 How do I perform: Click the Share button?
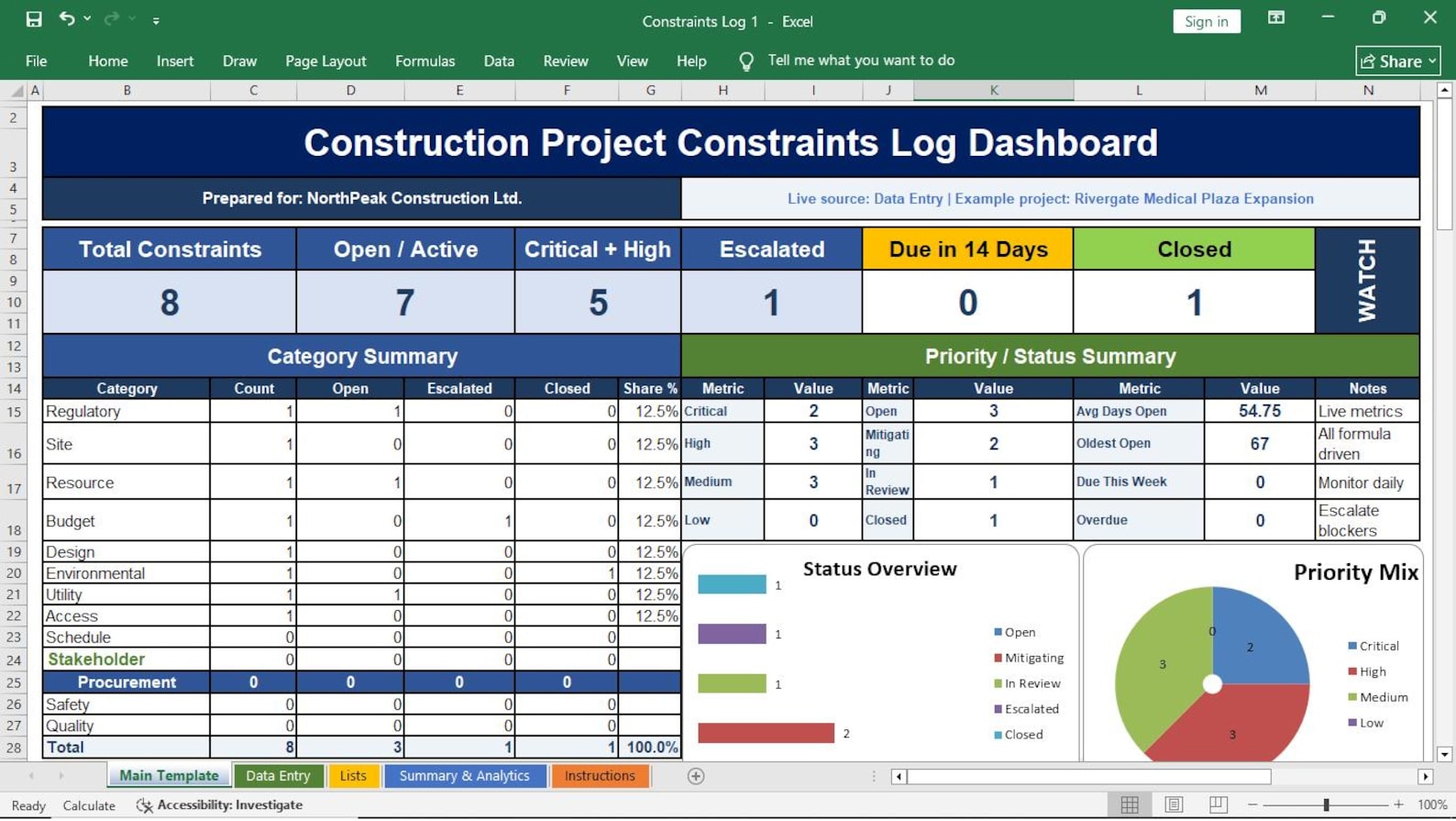[x=1398, y=61]
